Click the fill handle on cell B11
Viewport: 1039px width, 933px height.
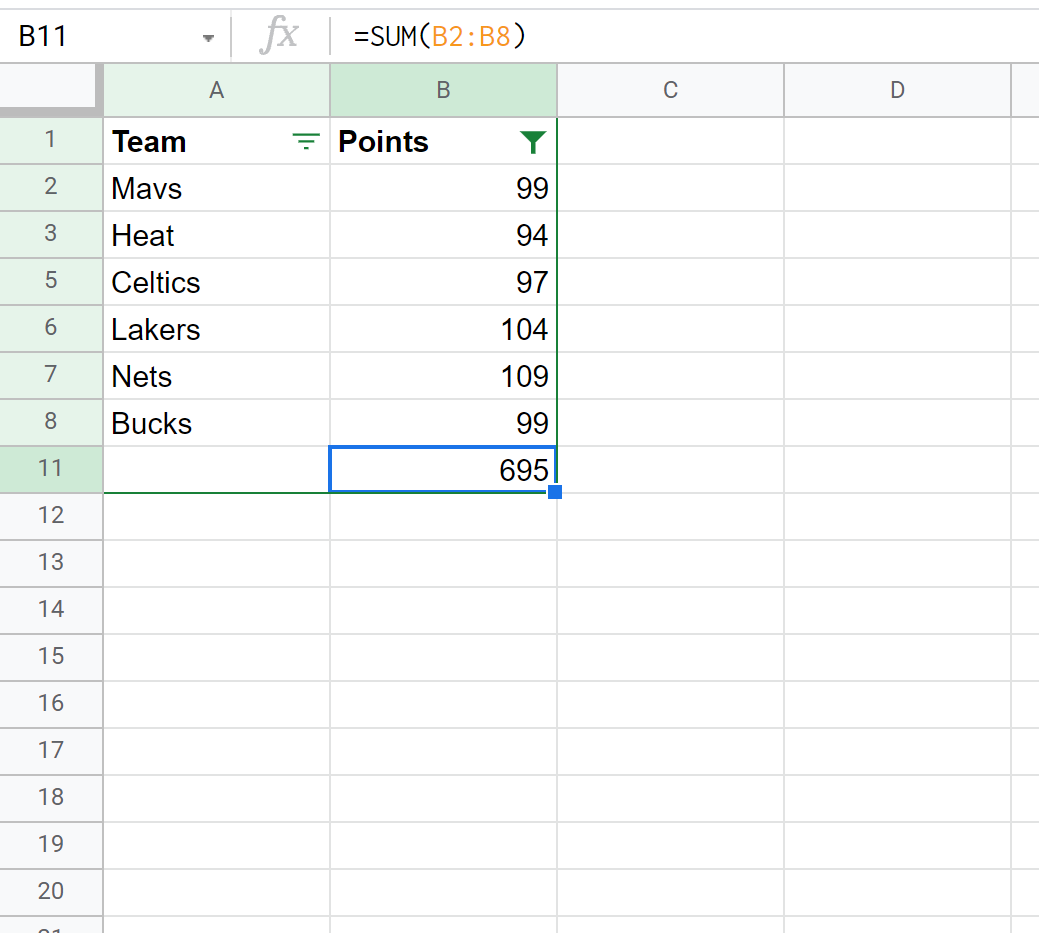point(555,492)
